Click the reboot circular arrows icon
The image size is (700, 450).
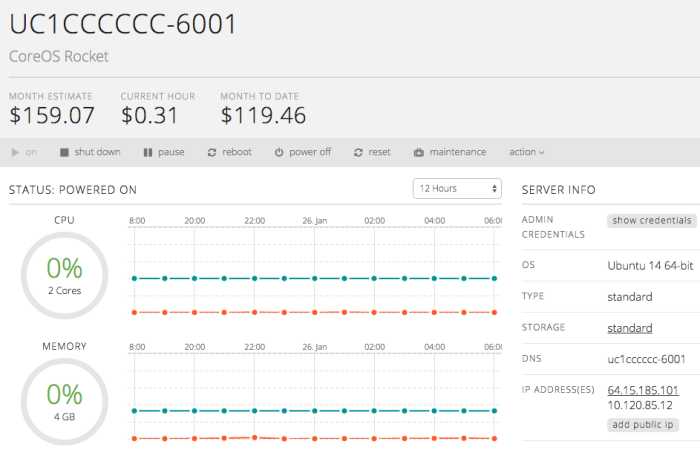click(211, 152)
